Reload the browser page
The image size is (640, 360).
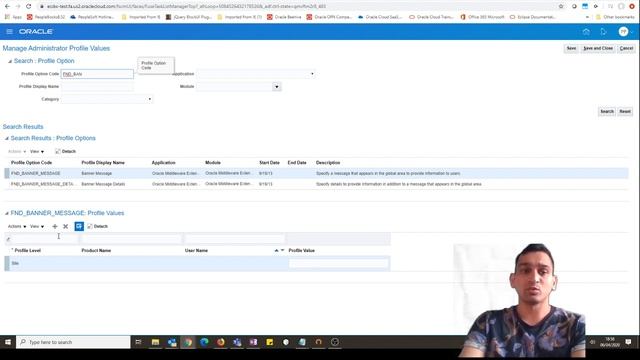[28, 6]
